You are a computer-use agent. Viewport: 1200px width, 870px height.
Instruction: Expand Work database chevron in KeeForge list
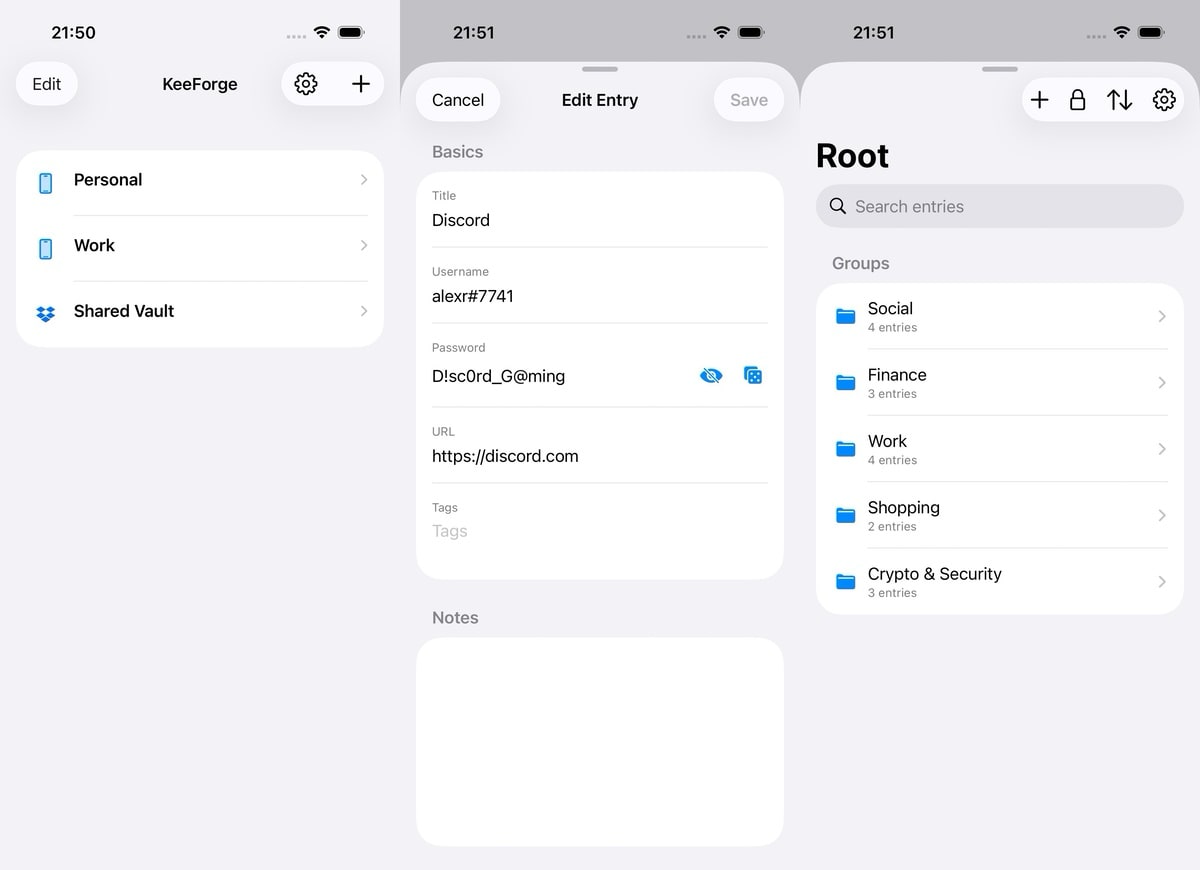coord(364,245)
